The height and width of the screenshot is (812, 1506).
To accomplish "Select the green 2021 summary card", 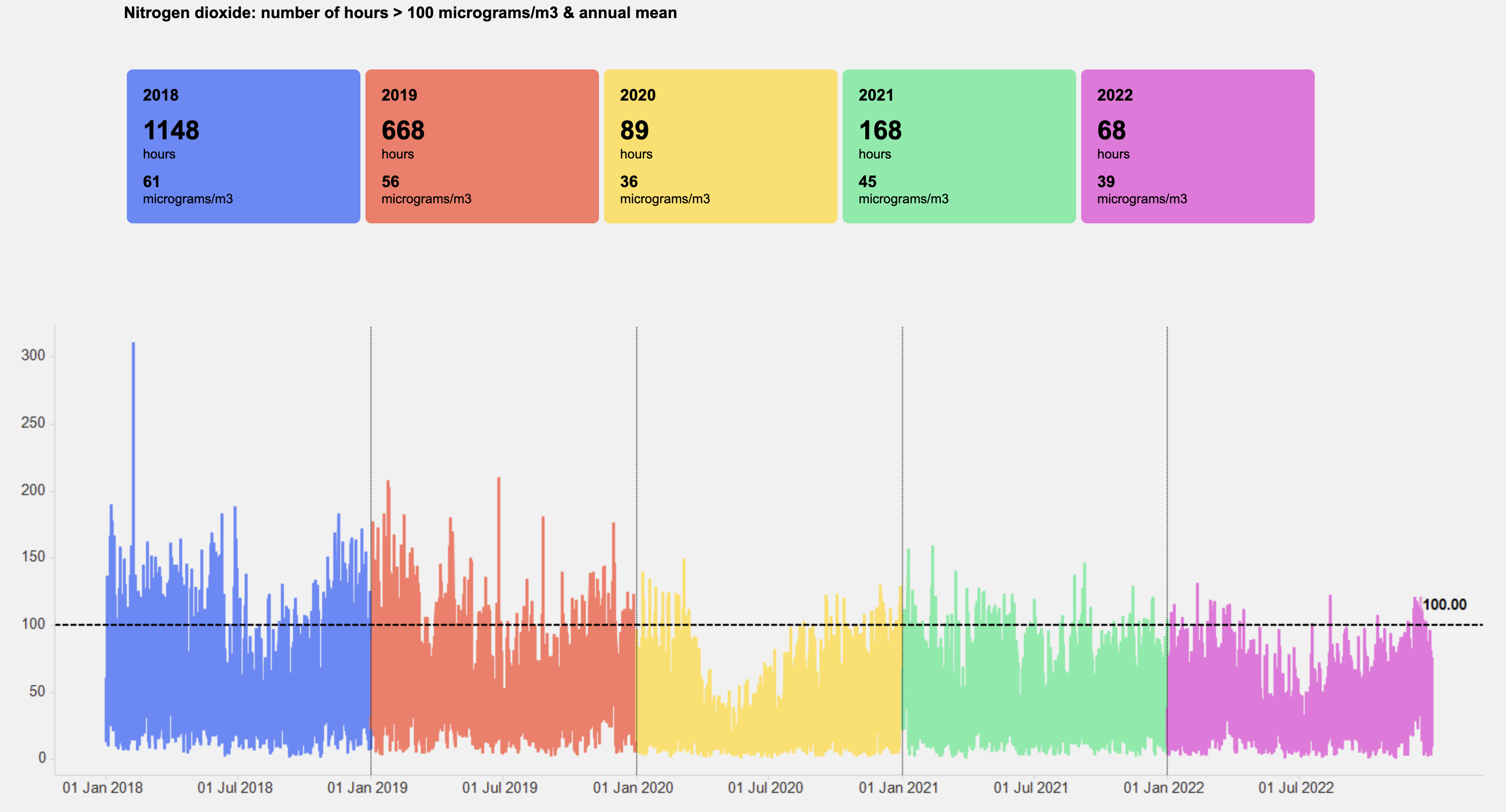I will [x=959, y=146].
